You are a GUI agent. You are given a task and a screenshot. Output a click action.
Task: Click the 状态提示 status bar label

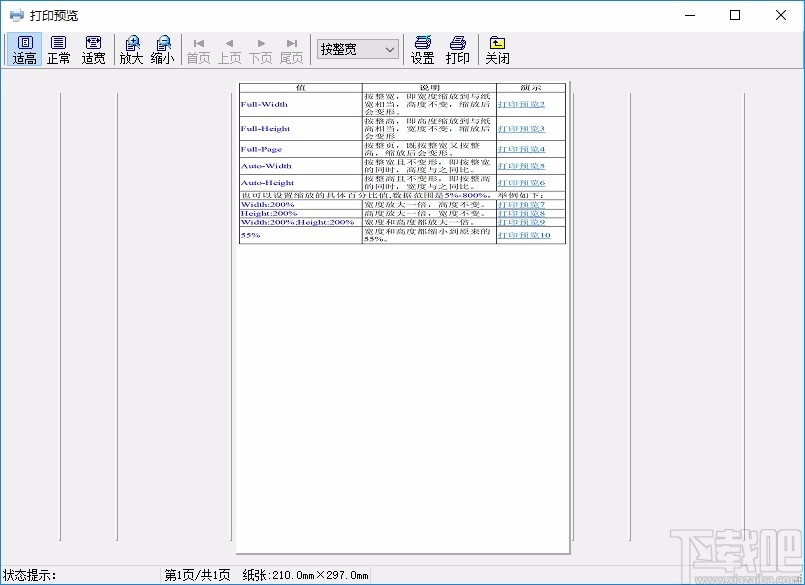(x=30, y=575)
